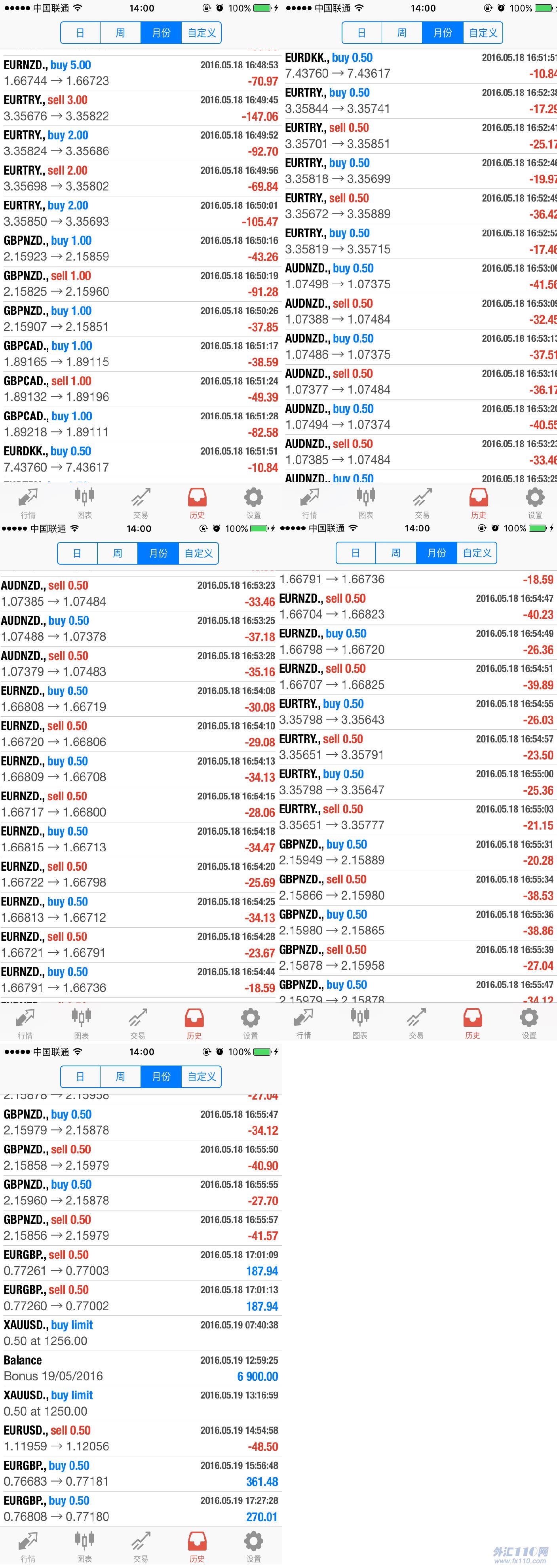Select 自定义 custom tab in bottom screenshot
Screen dimensions: 557x1568
(x=202, y=1077)
